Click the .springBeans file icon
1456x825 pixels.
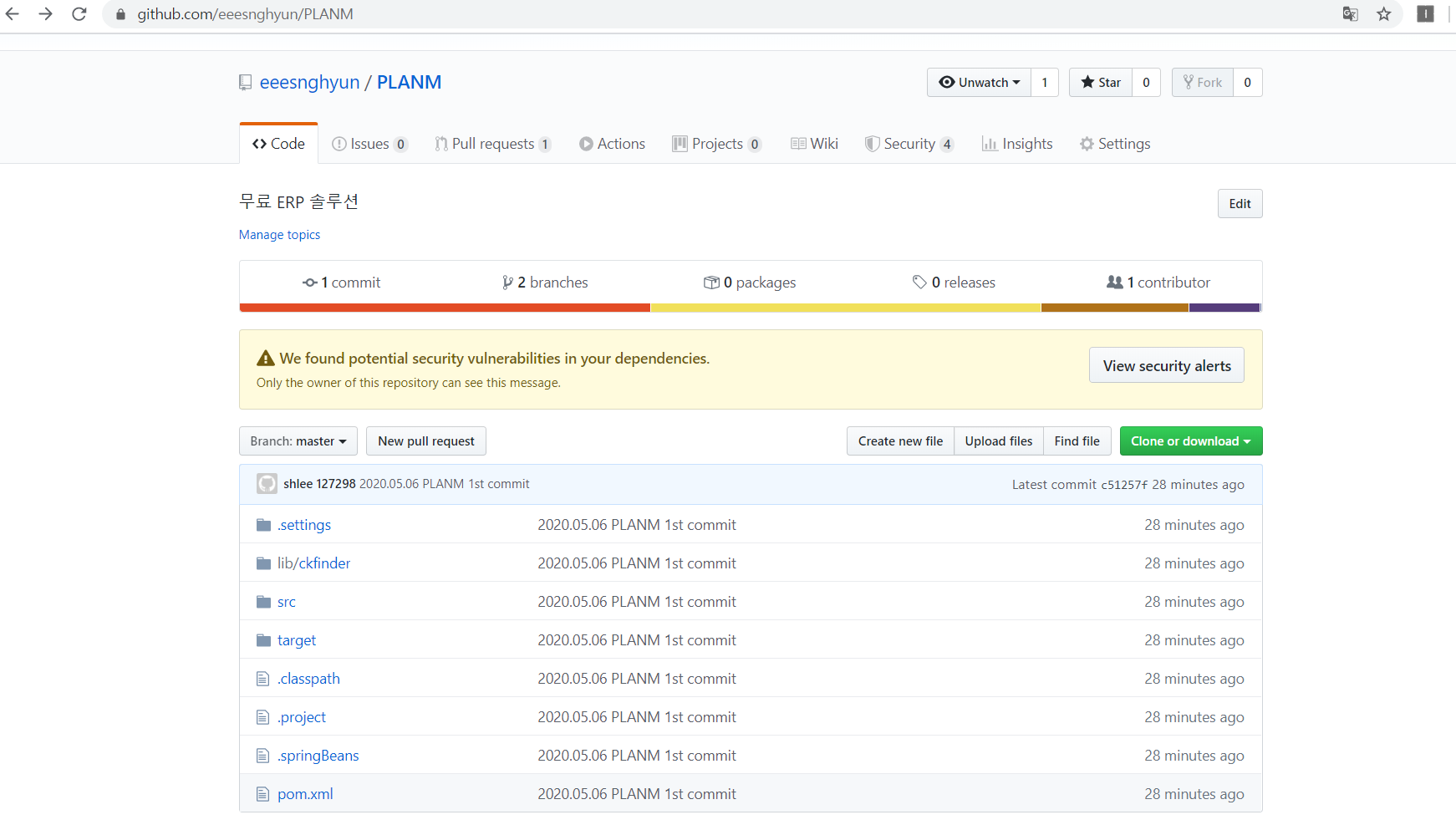(262, 756)
